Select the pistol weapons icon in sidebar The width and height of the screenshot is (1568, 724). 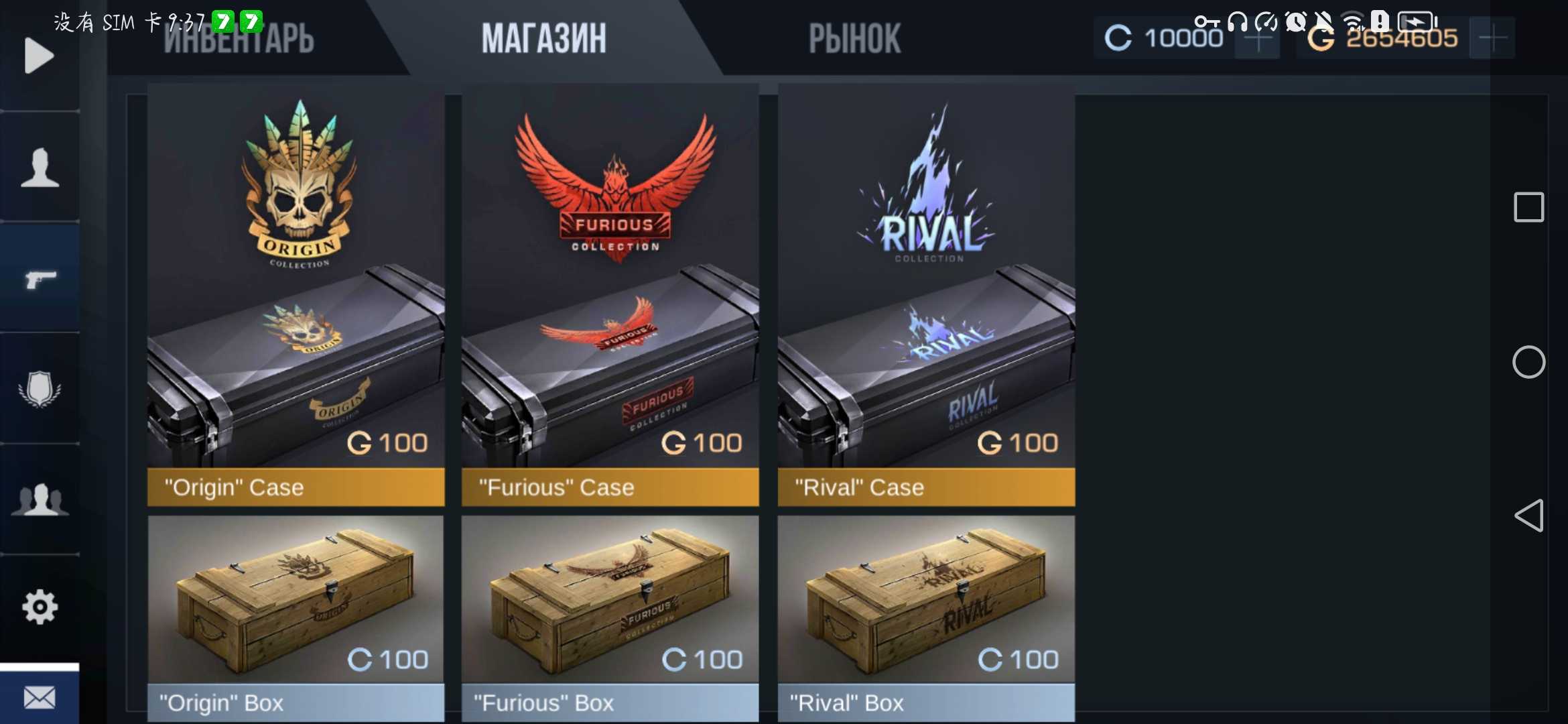(x=41, y=279)
